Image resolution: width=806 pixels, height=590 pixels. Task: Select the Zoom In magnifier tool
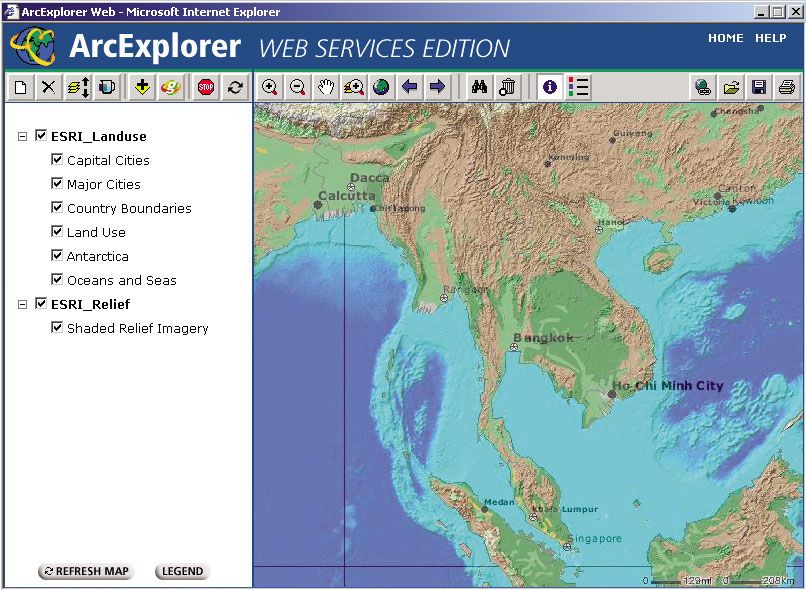[270, 87]
